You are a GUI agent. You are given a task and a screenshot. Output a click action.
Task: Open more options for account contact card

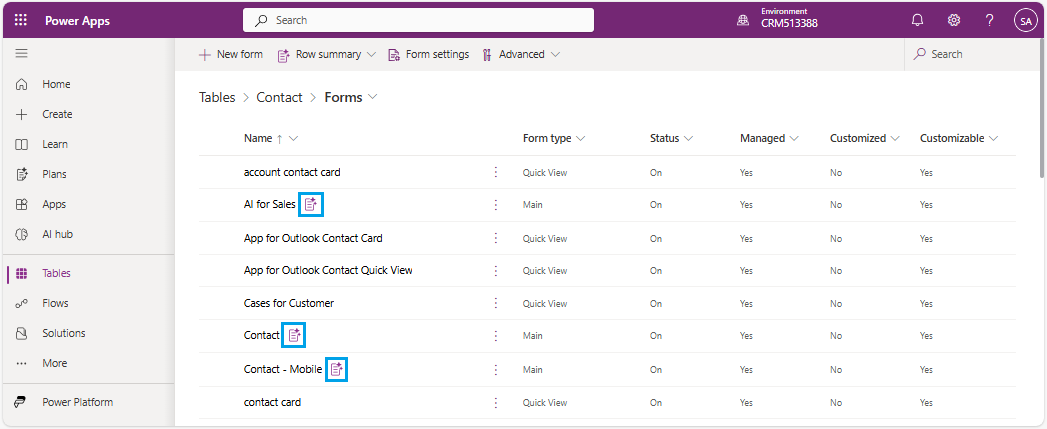click(495, 172)
